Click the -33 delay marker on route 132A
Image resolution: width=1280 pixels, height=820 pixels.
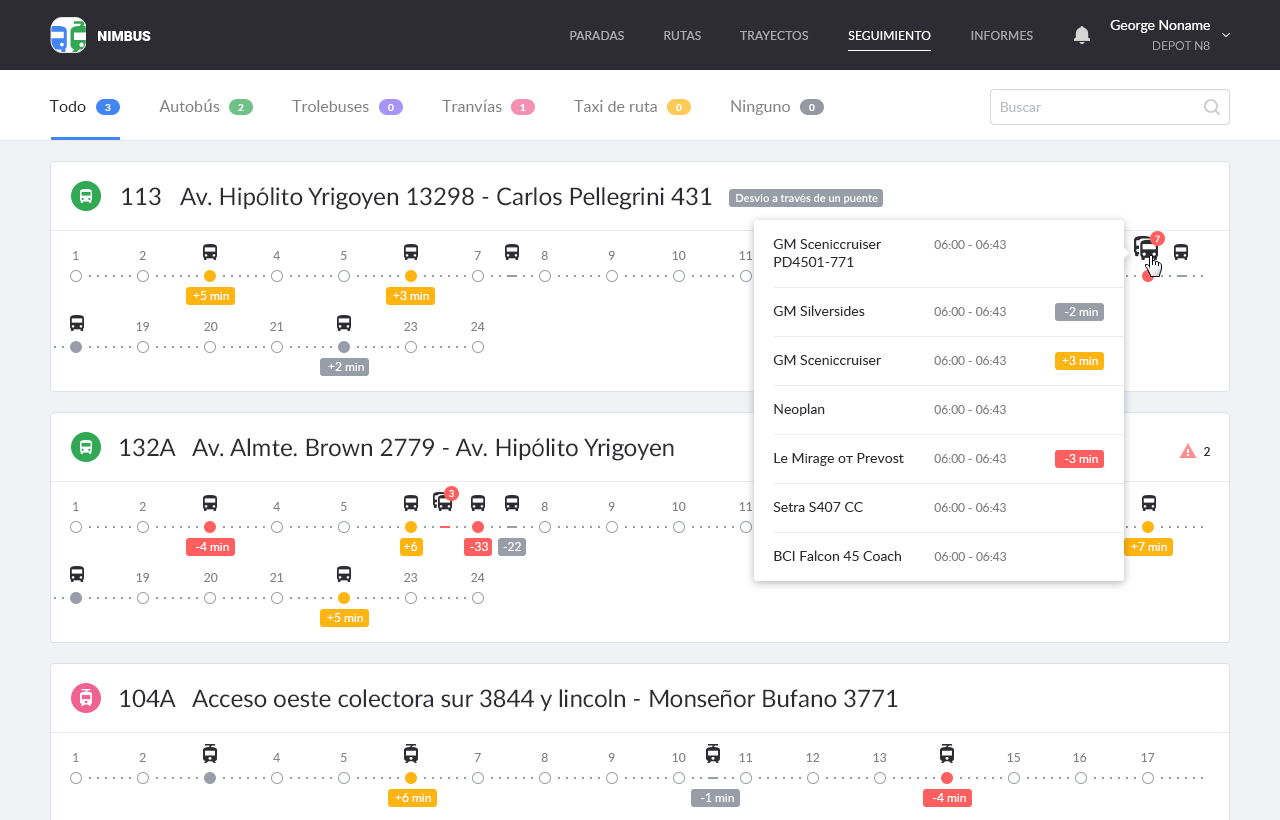point(477,547)
